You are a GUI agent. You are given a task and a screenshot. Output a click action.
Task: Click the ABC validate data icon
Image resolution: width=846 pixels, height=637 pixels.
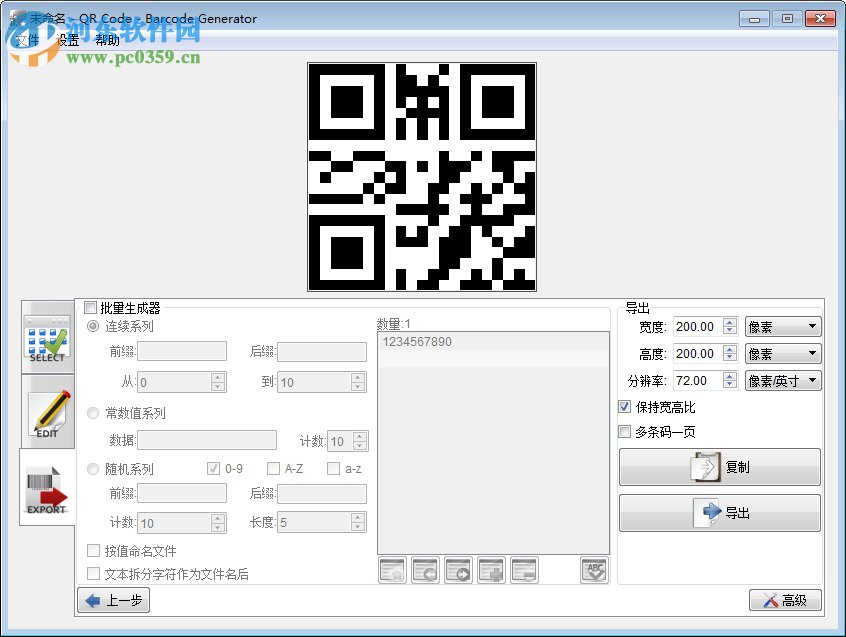(594, 570)
